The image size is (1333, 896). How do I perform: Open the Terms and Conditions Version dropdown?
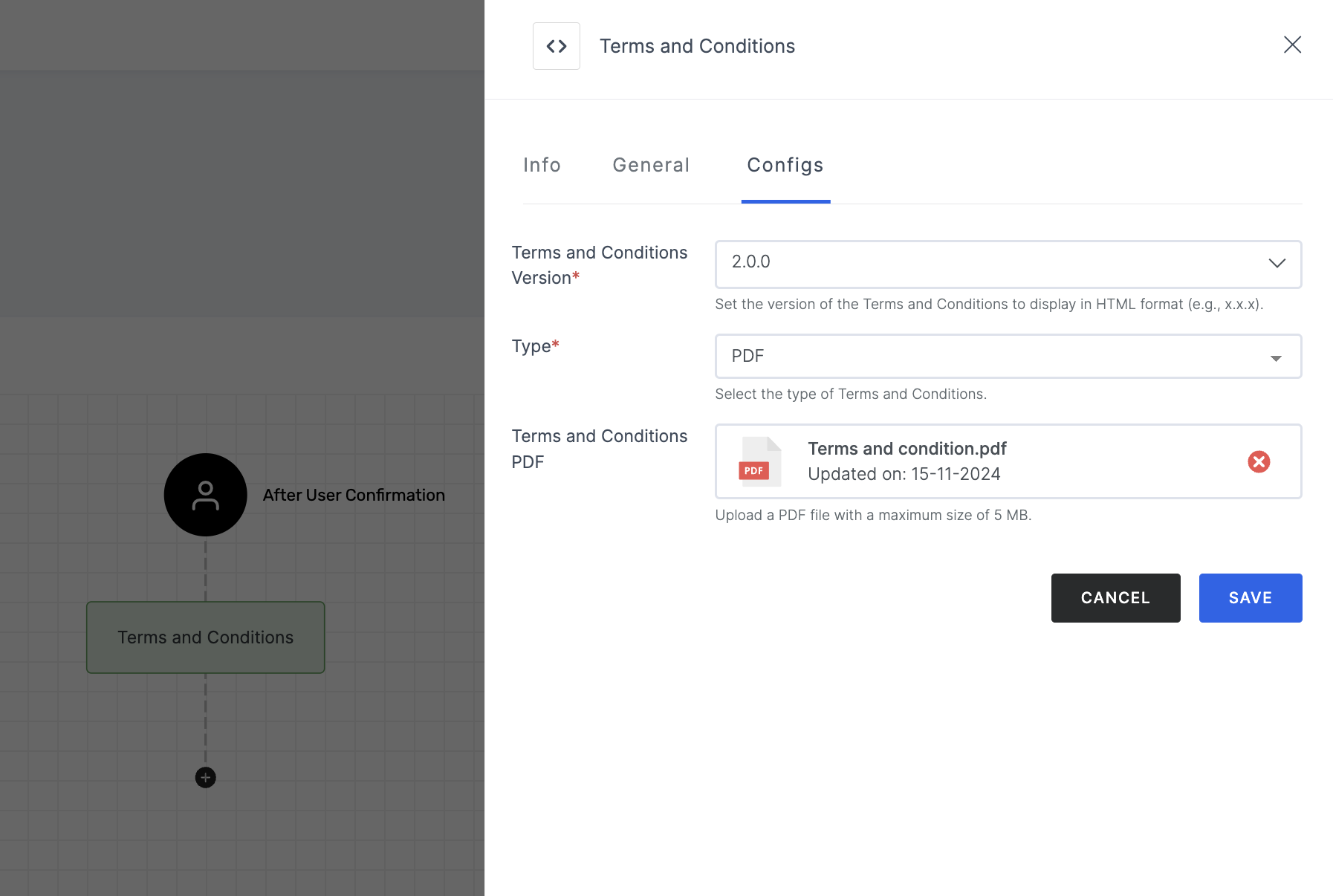click(x=1008, y=264)
